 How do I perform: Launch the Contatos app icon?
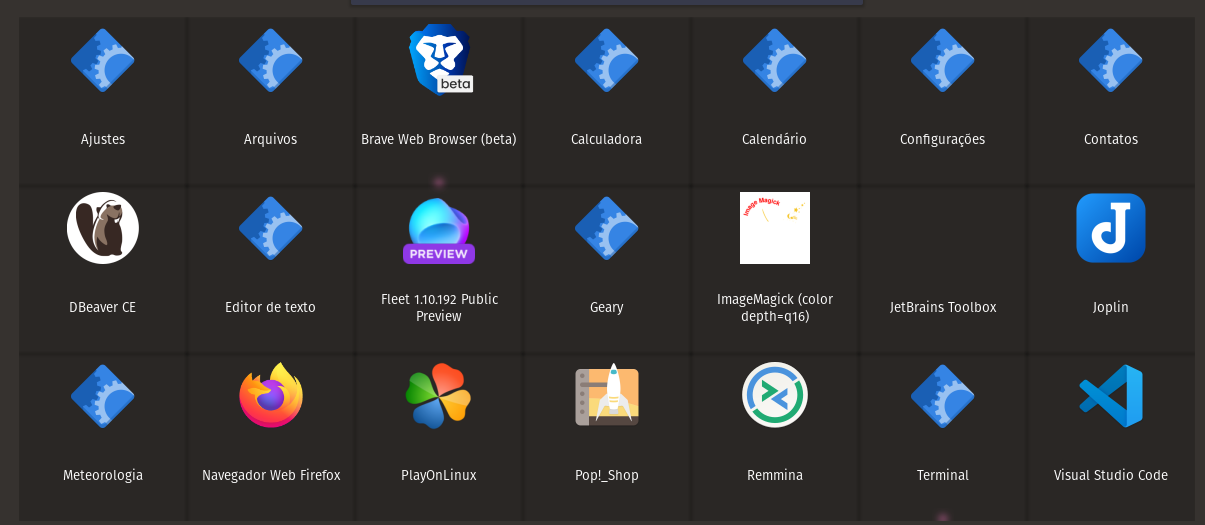pos(1111,60)
